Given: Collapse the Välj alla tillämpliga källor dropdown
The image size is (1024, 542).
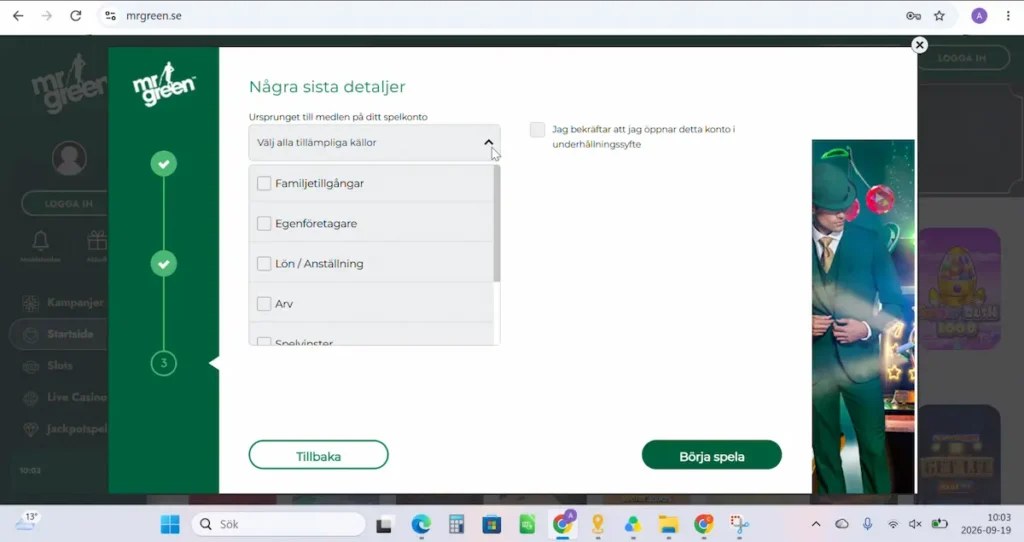Looking at the screenshot, I should coord(374,142).
